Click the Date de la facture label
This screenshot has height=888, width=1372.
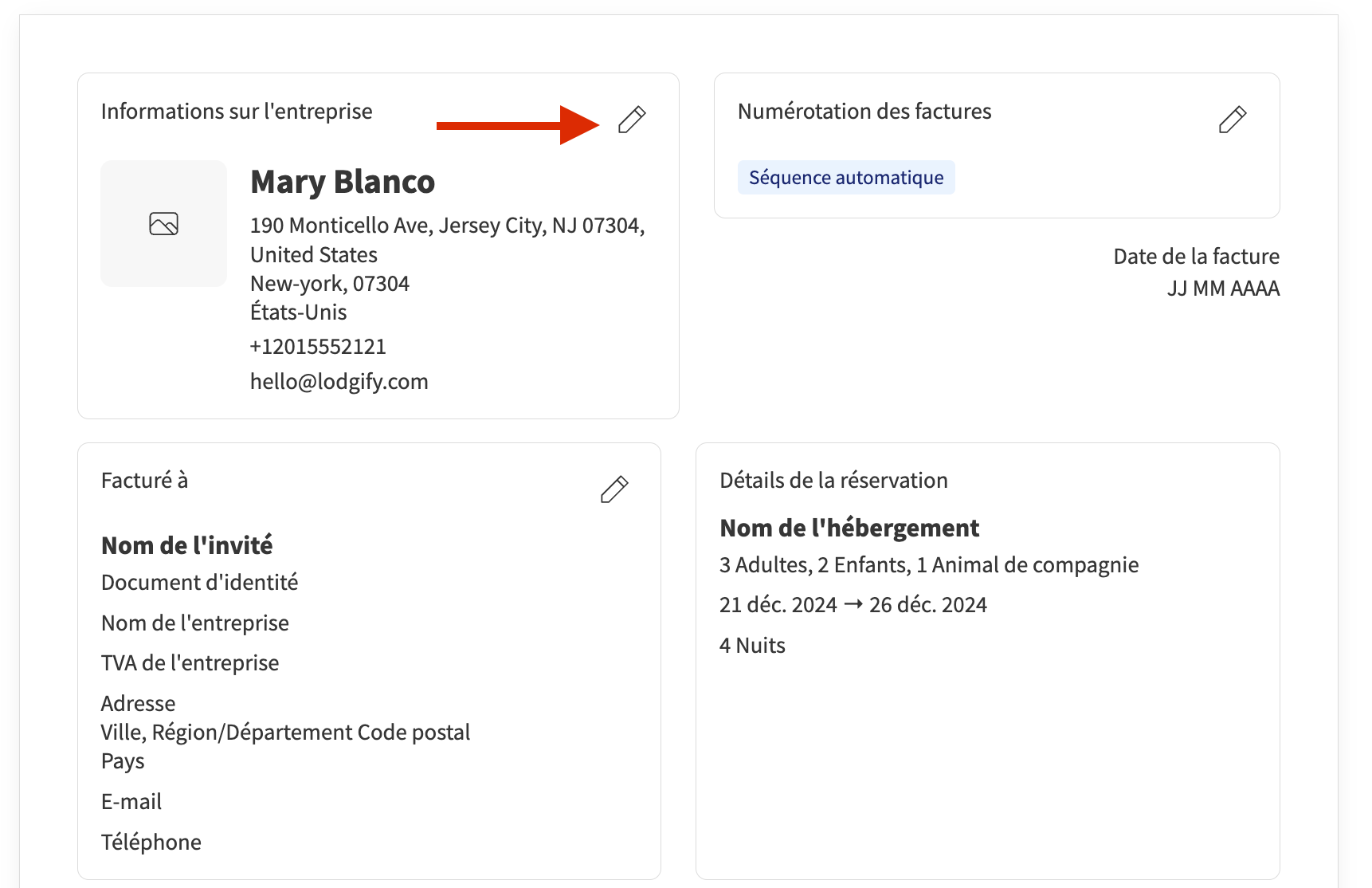(1196, 257)
